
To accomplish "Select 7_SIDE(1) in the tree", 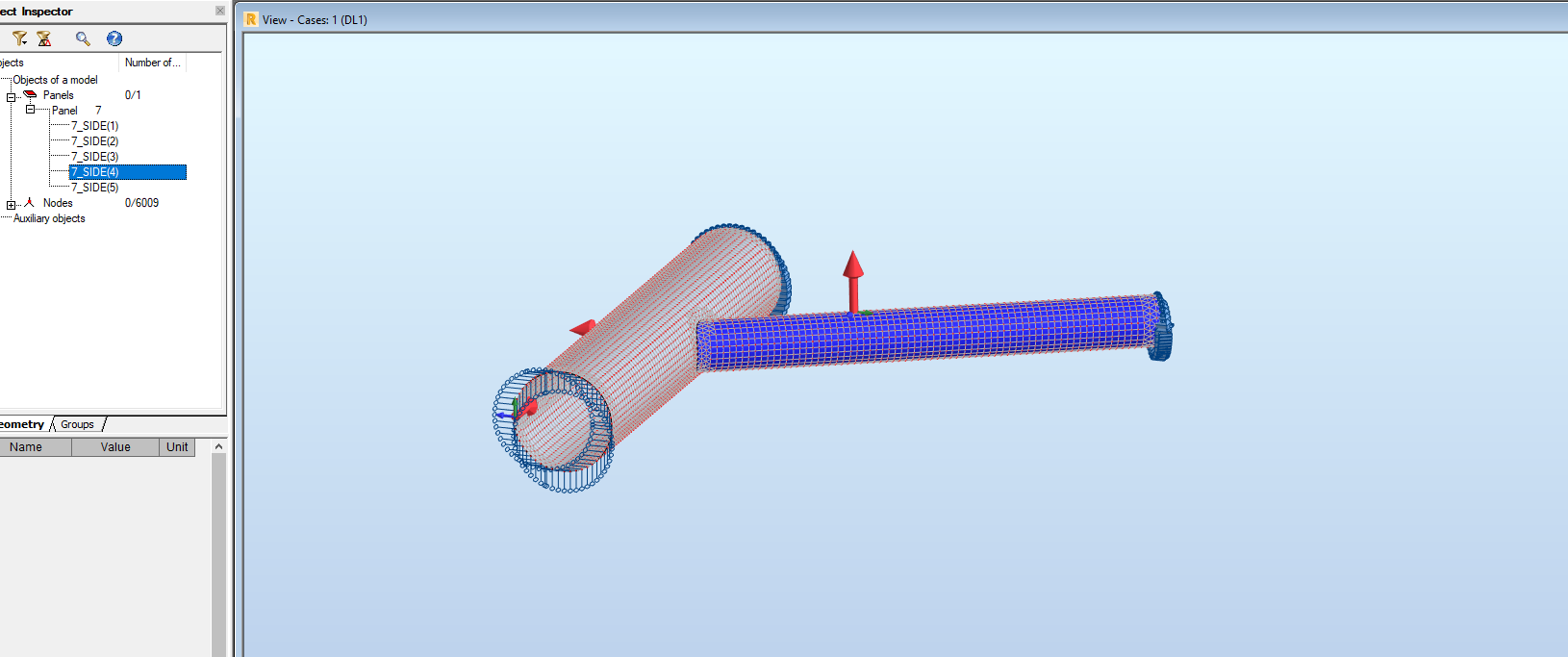I will (x=95, y=126).
